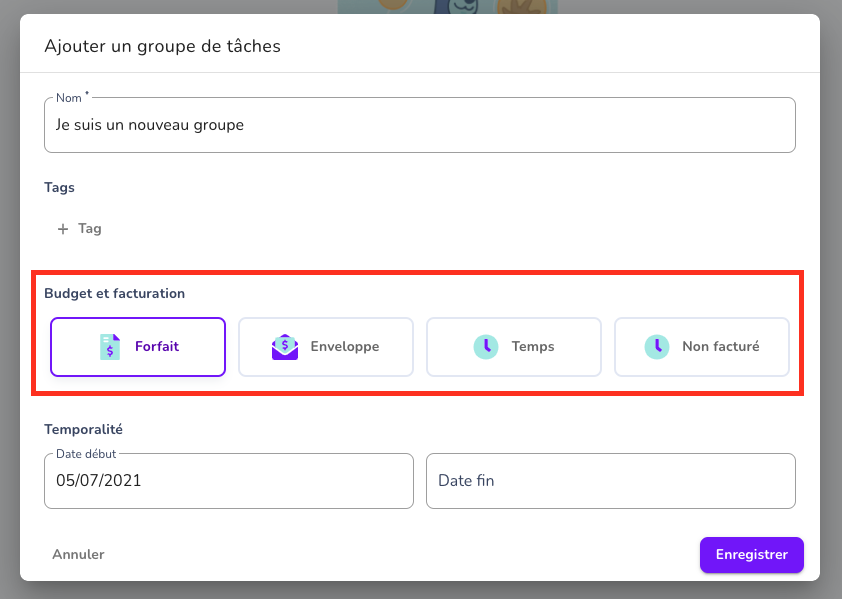
Task: Click the Nom input field
Action: (419, 125)
